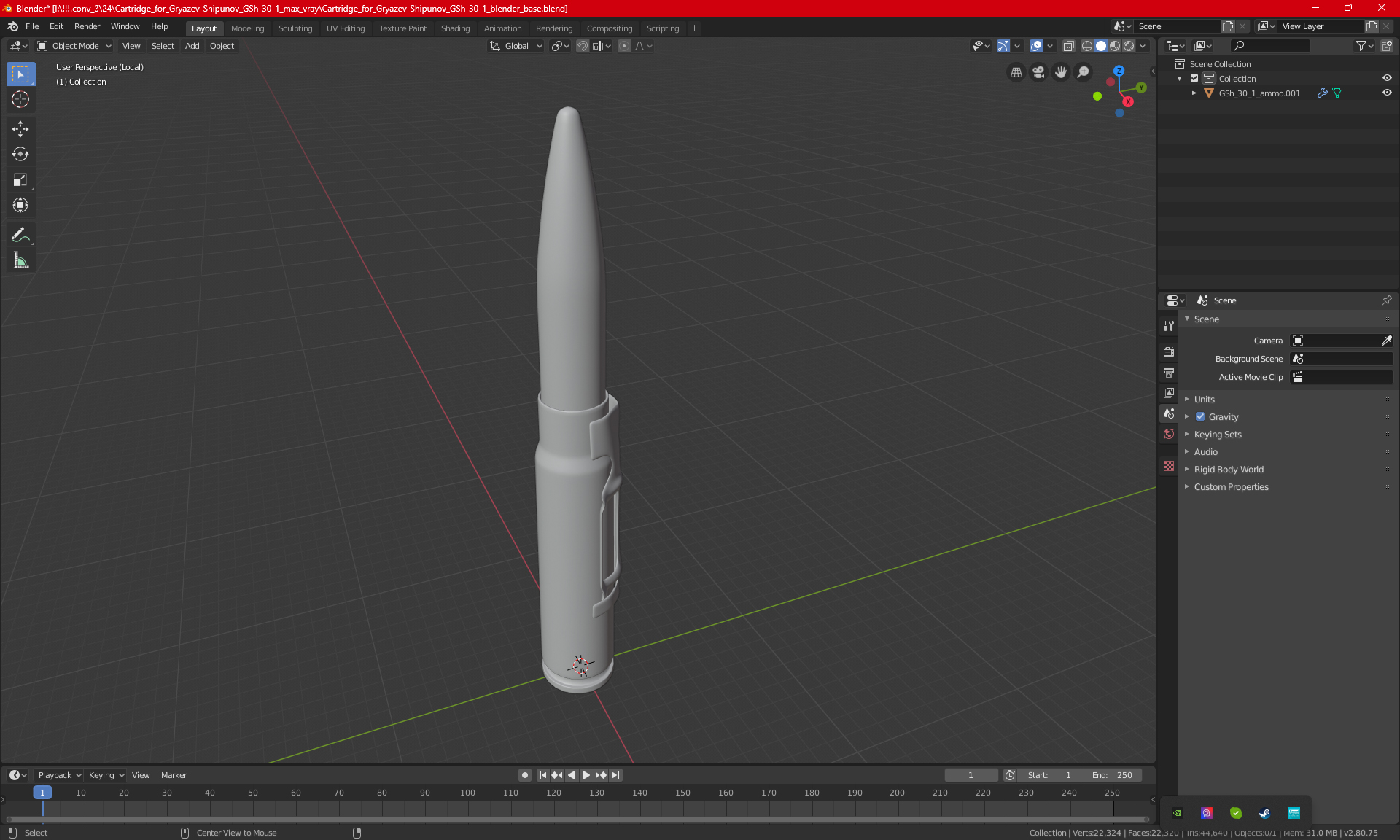Select rendered viewport shading
The image size is (1400, 840).
click(1129, 46)
